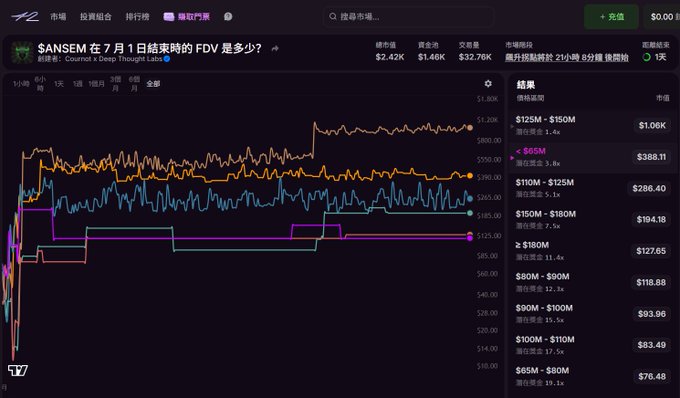Select the $150M - $180M outcome
Viewport: 680px width, 398px height.
(x=592, y=219)
